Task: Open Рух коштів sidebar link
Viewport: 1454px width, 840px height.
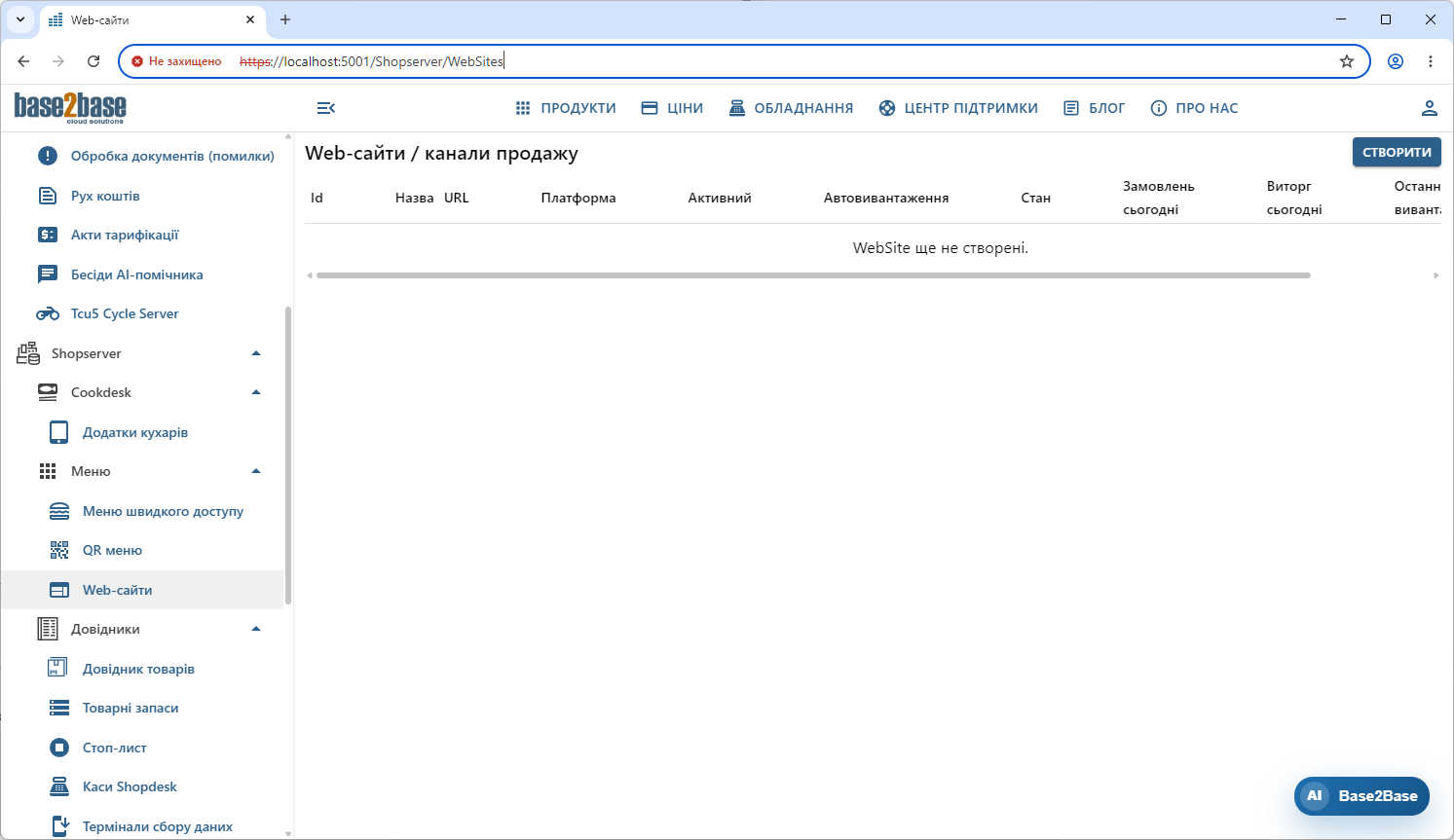Action: coord(105,196)
